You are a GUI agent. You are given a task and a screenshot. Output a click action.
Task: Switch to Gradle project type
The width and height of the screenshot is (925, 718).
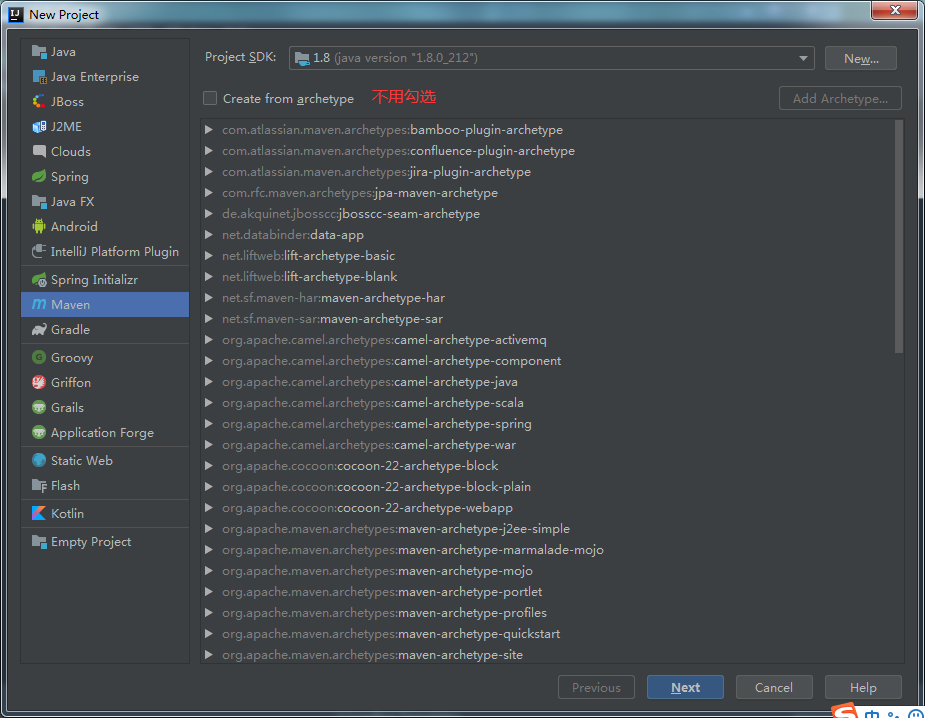pos(105,330)
